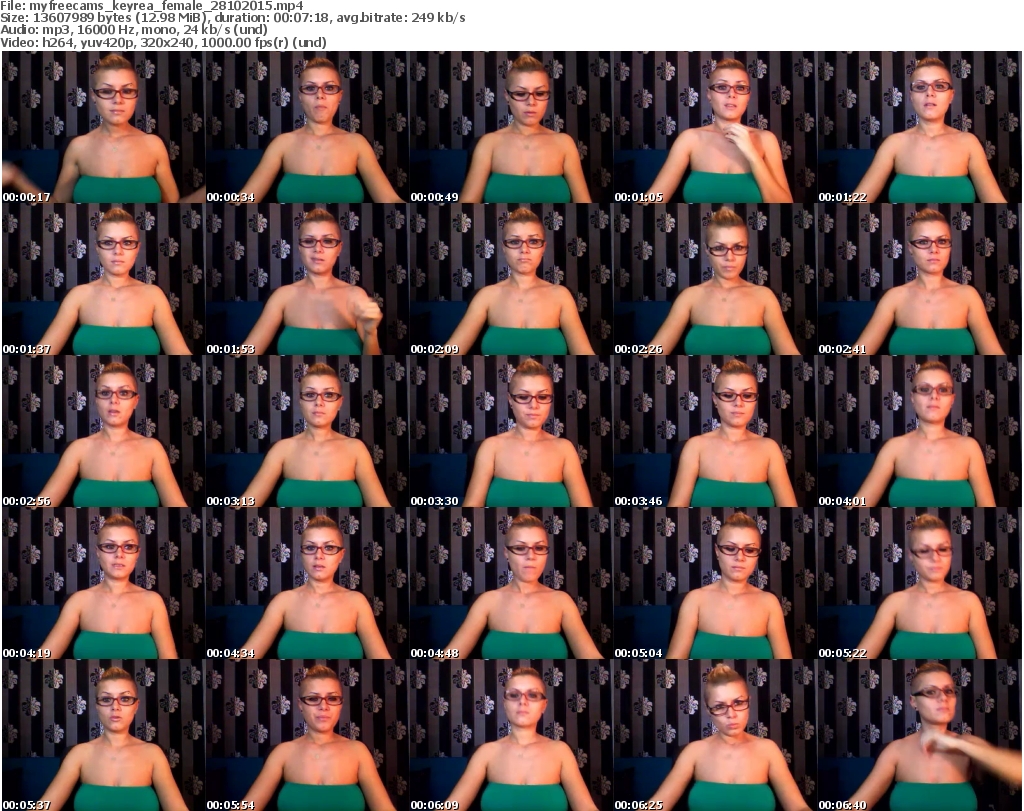Select the 00:06:25 frame
The image size is (1024, 811).
pos(714,735)
